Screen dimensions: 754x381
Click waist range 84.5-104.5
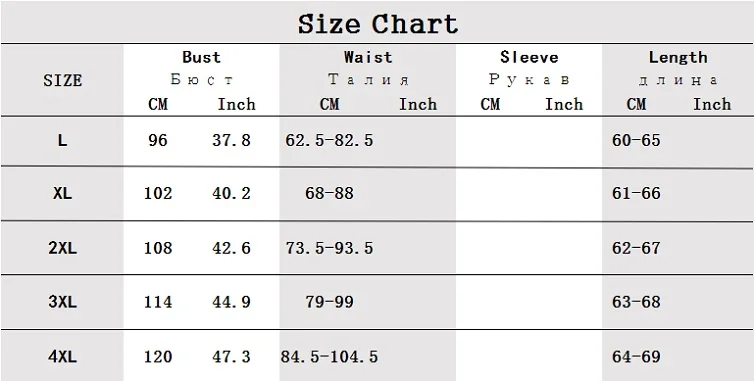pos(329,357)
